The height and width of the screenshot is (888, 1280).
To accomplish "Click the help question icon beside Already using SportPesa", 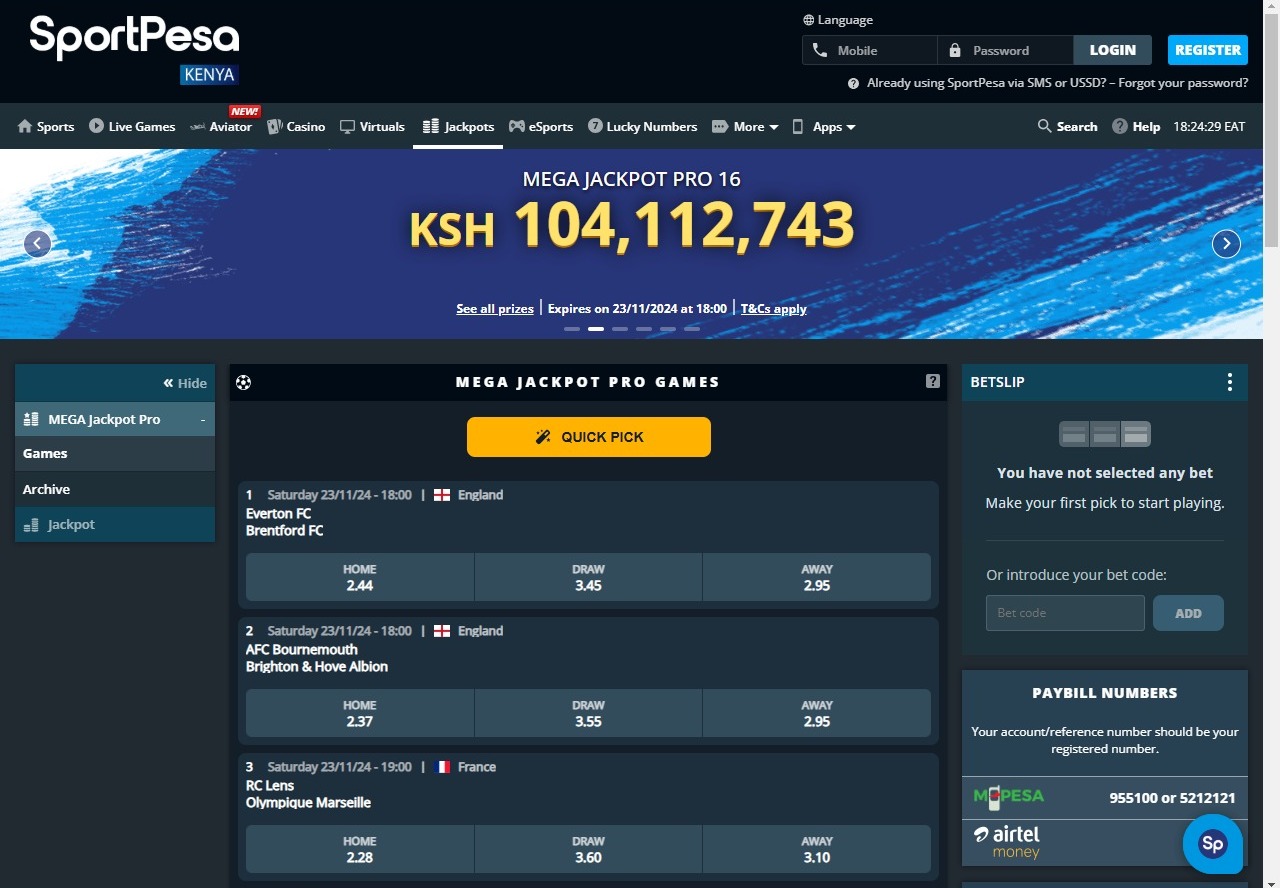I will pos(853,84).
